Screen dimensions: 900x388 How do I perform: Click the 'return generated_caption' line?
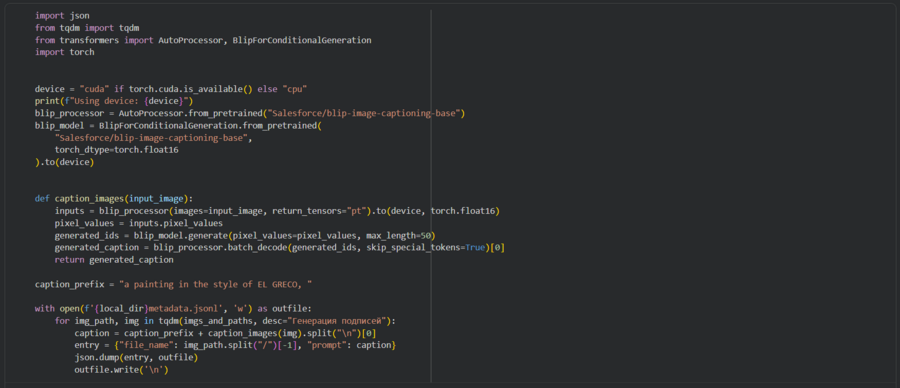coord(114,259)
